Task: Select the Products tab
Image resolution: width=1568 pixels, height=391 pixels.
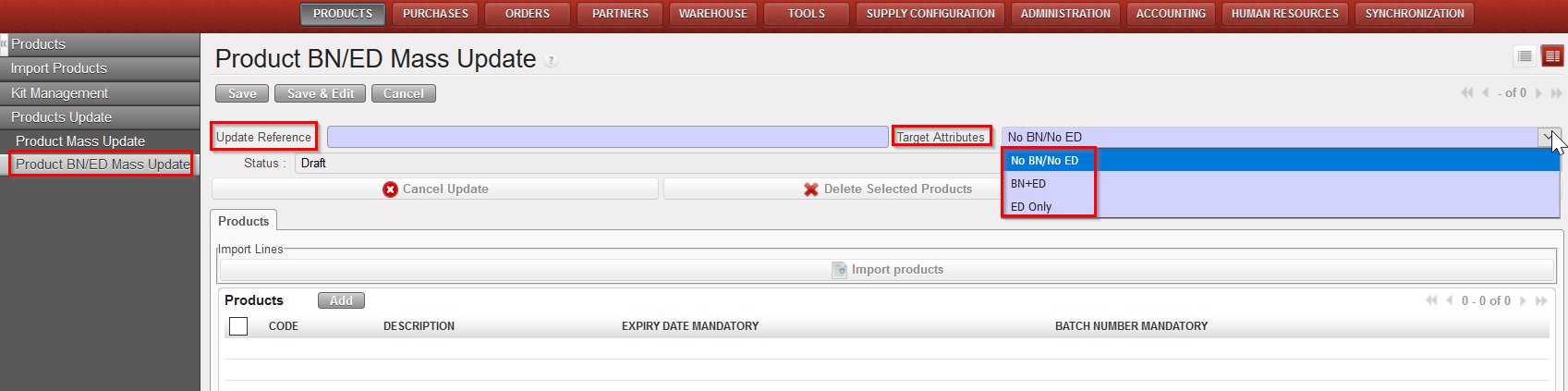Action: pyautogui.click(x=244, y=221)
